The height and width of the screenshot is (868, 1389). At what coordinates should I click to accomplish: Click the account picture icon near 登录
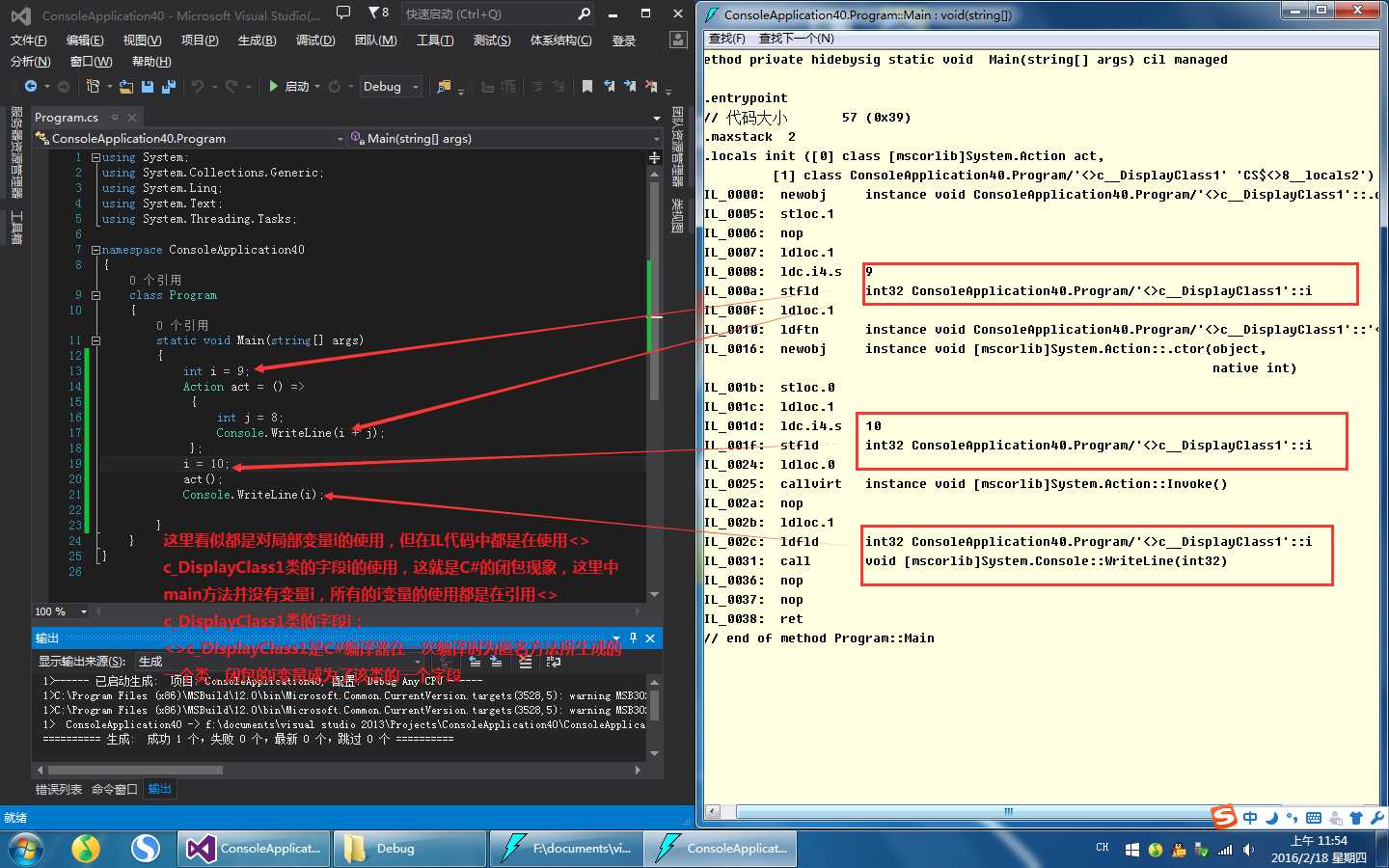pyautogui.click(x=678, y=40)
